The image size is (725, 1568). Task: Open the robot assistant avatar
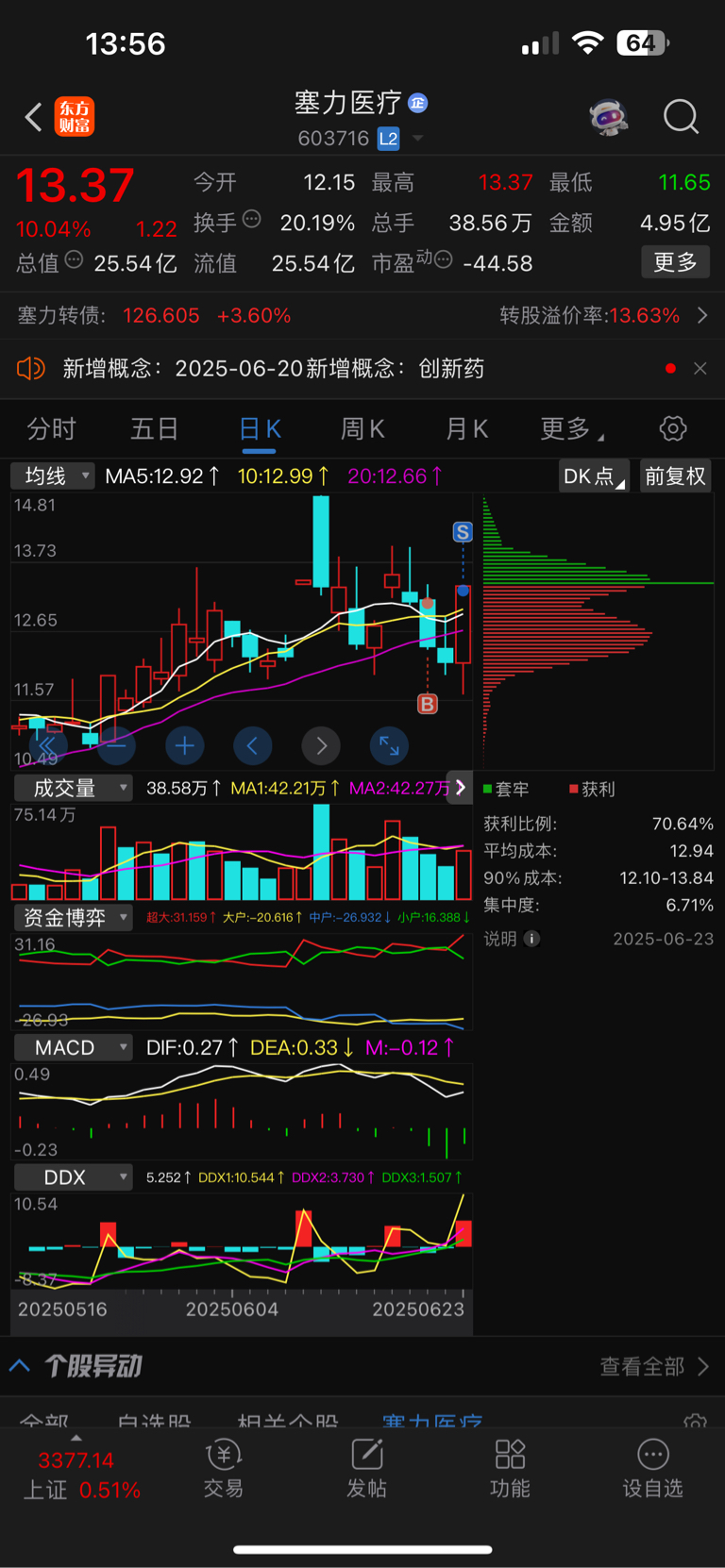(609, 117)
